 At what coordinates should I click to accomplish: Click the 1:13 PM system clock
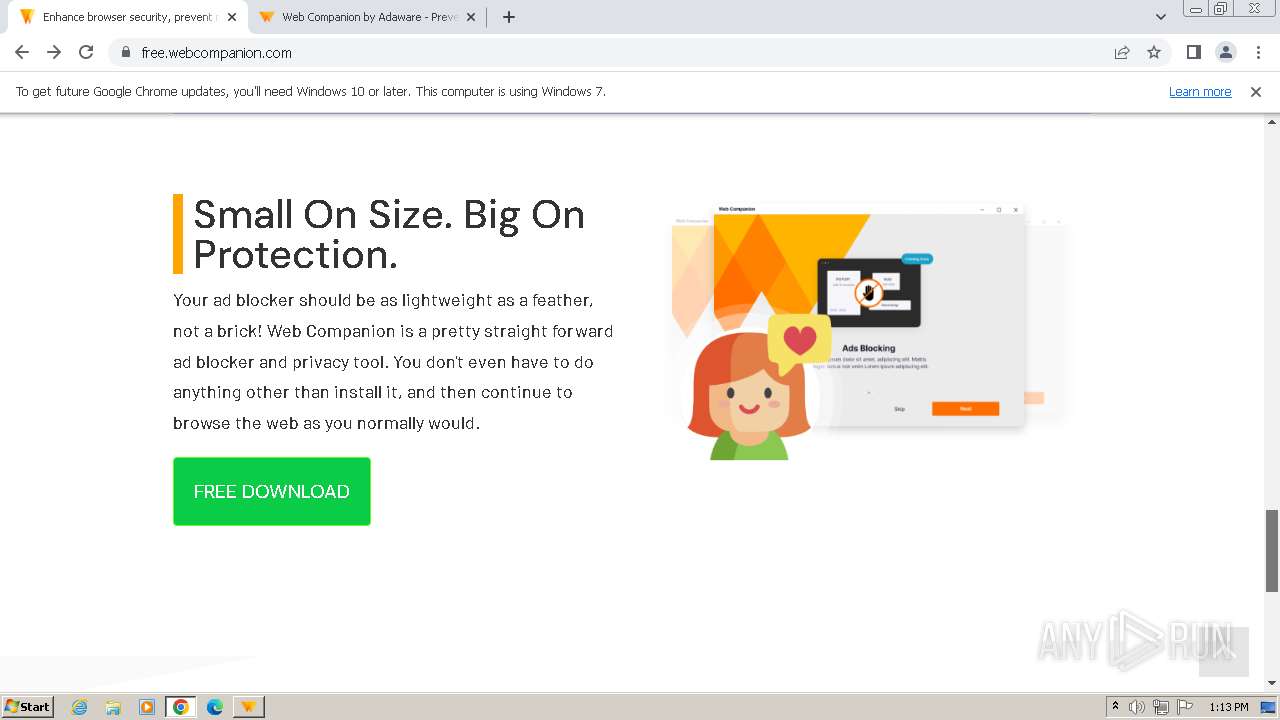(x=1229, y=707)
